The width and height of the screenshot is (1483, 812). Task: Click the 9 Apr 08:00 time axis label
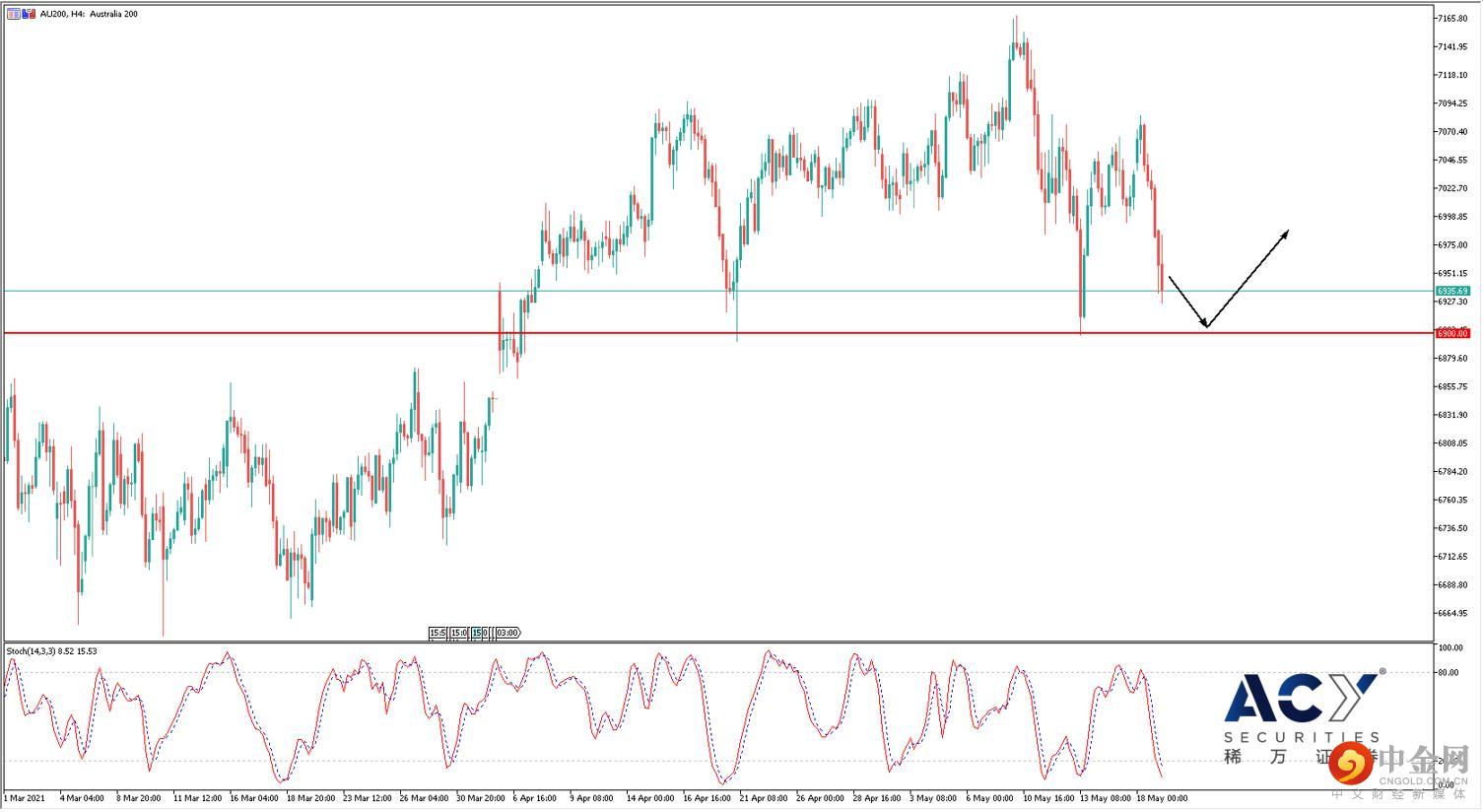pyautogui.click(x=591, y=798)
